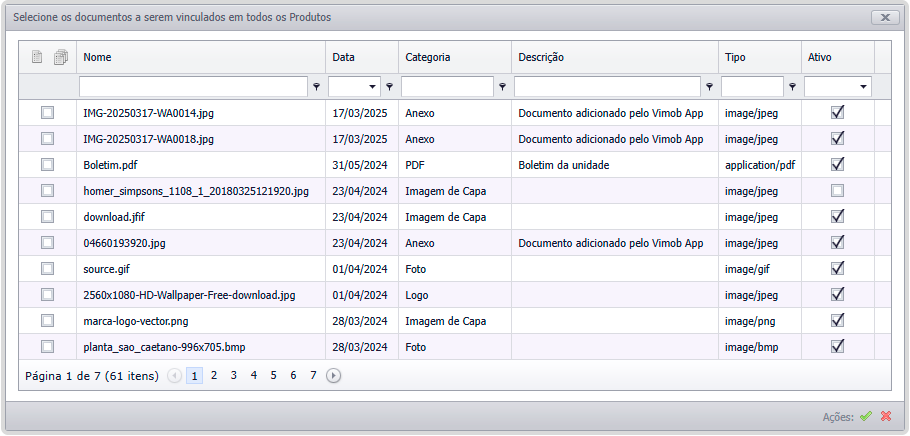The image size is (910, 436).
Task: Select IMG-20250317-WA0014.jpg row checkbox
Action: 47,113
